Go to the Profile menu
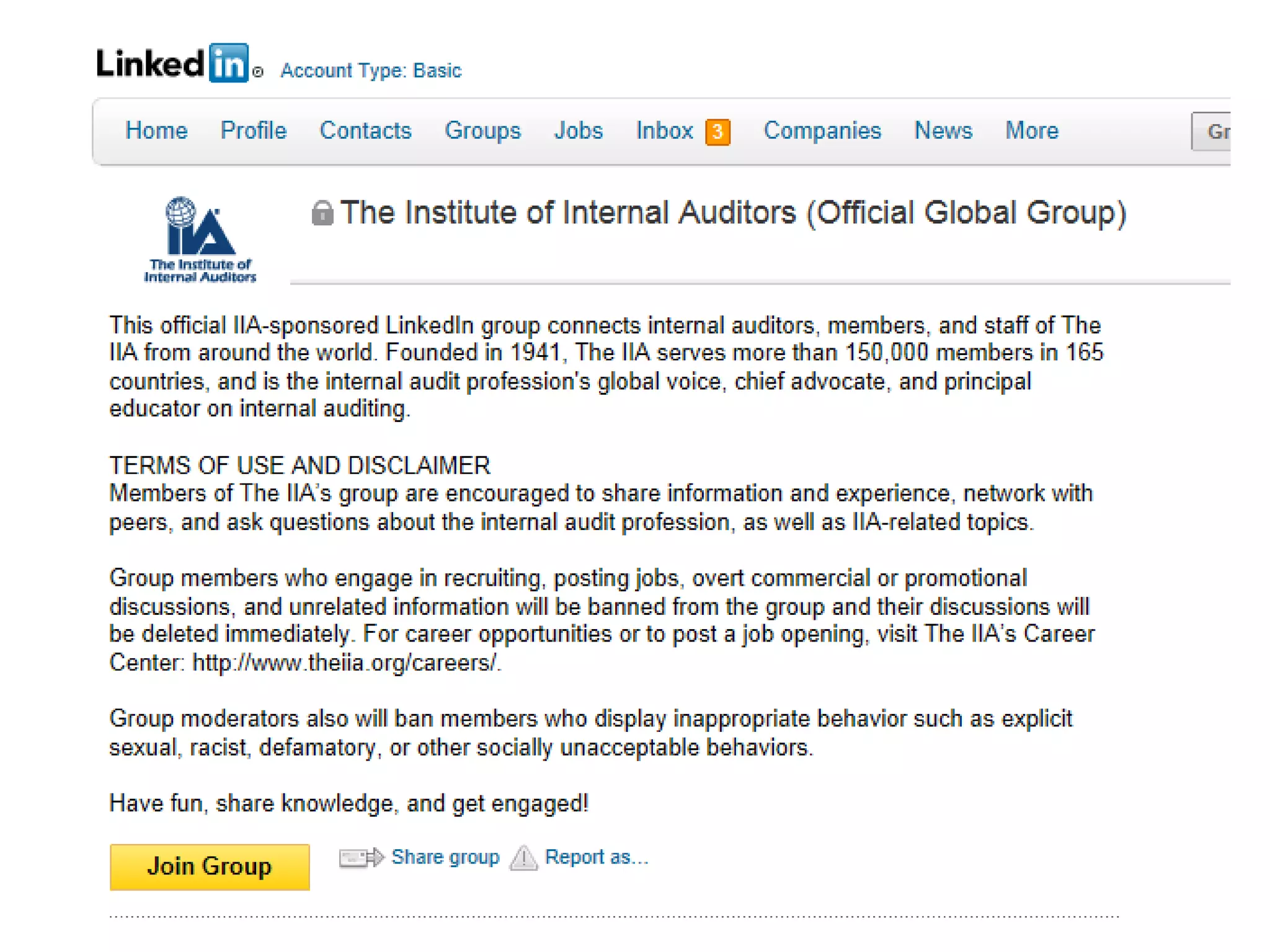 coord(254,131)
